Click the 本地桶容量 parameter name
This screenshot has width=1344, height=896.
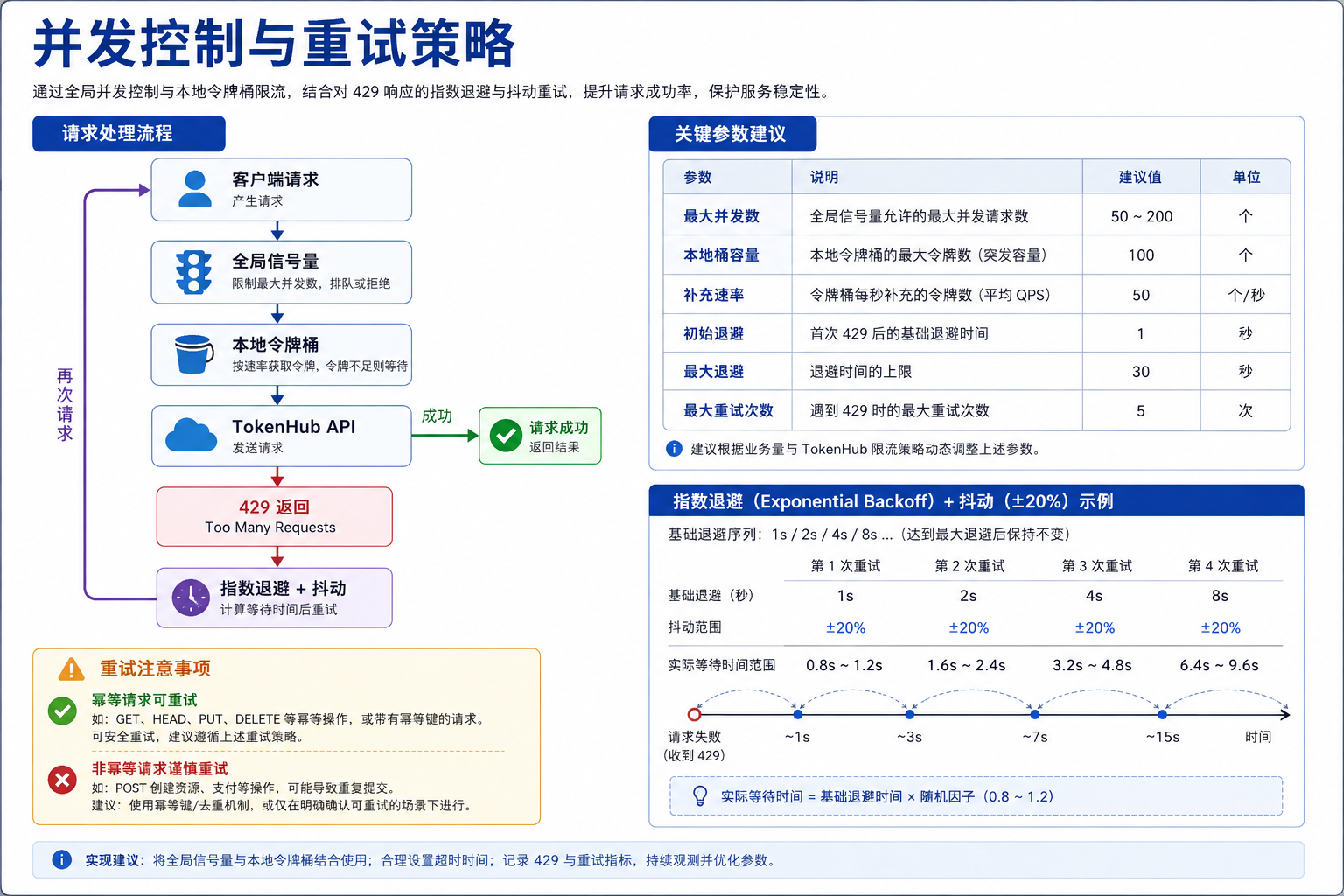pos(721,255)
